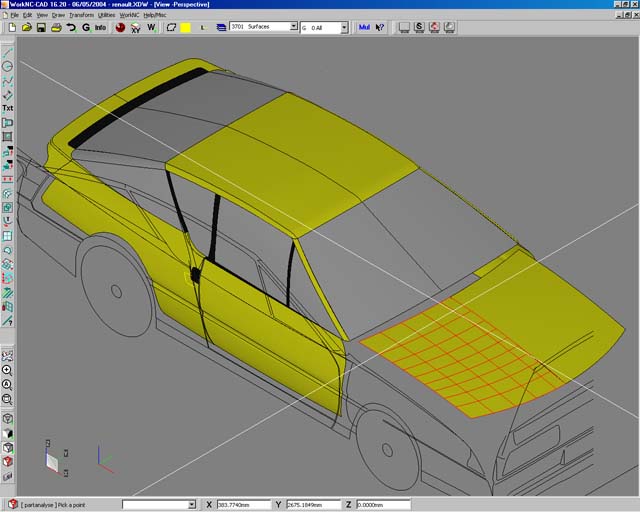Click the red sphere shading icon

[120, 28]
